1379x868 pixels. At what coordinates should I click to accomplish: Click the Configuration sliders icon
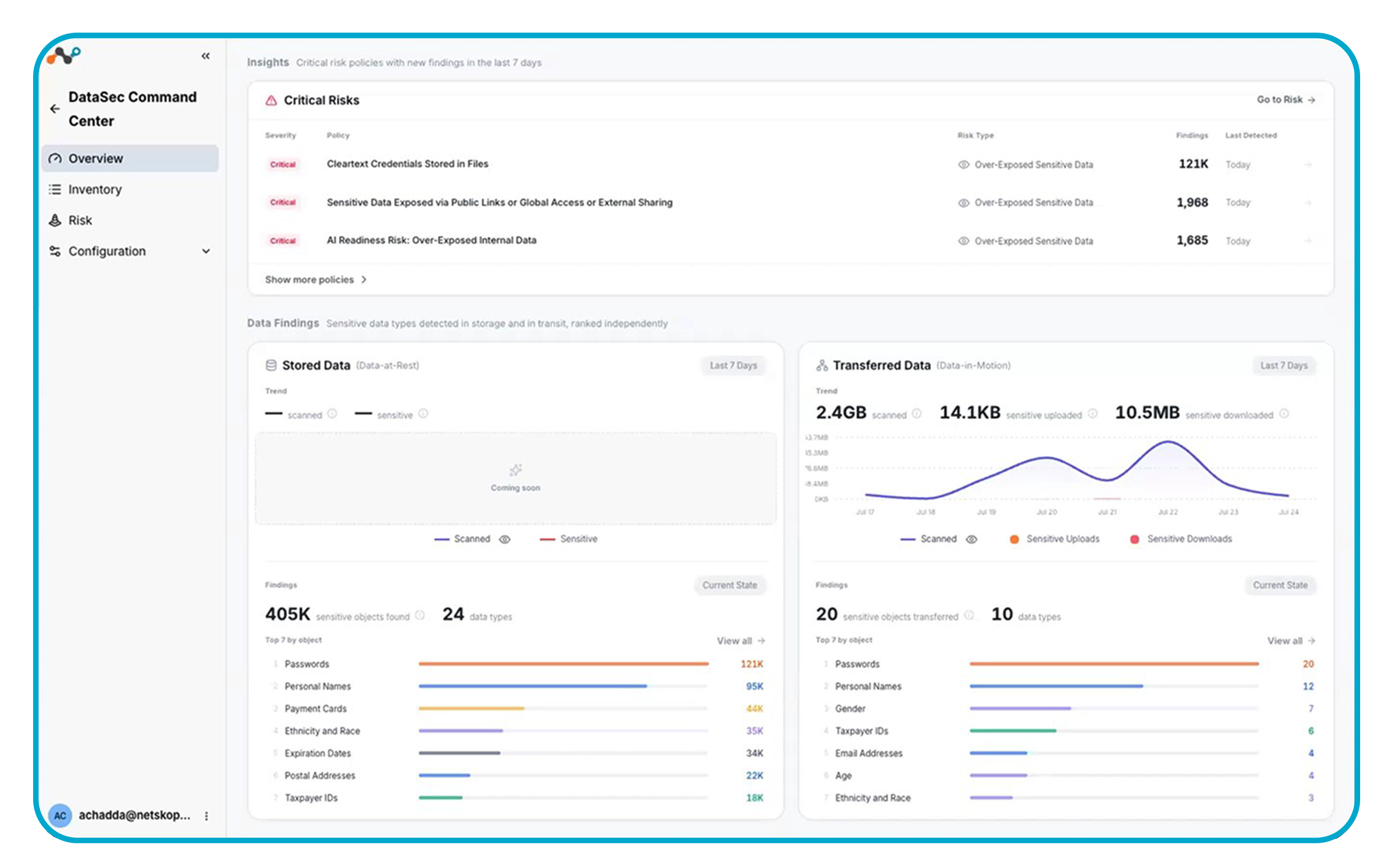[x=55, y=251]
